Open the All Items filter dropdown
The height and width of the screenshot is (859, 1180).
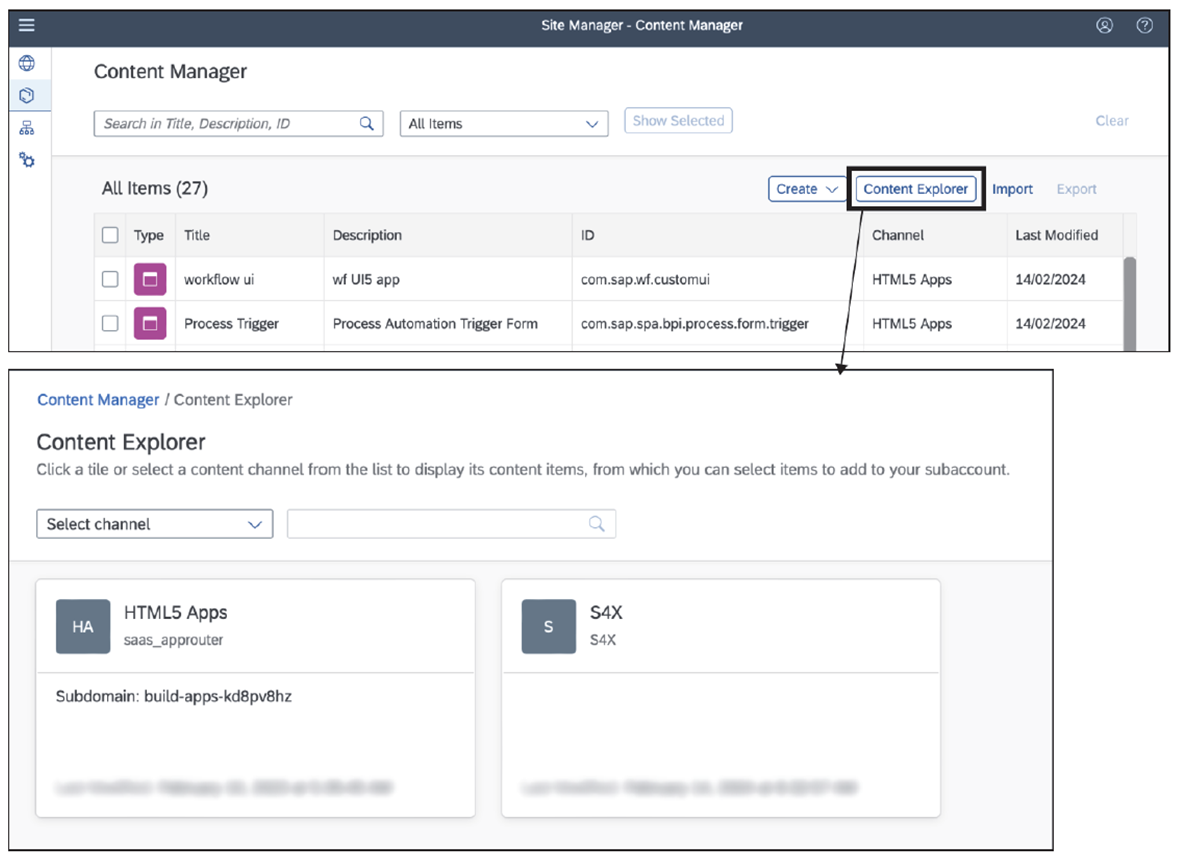click(x=503, y=123)
